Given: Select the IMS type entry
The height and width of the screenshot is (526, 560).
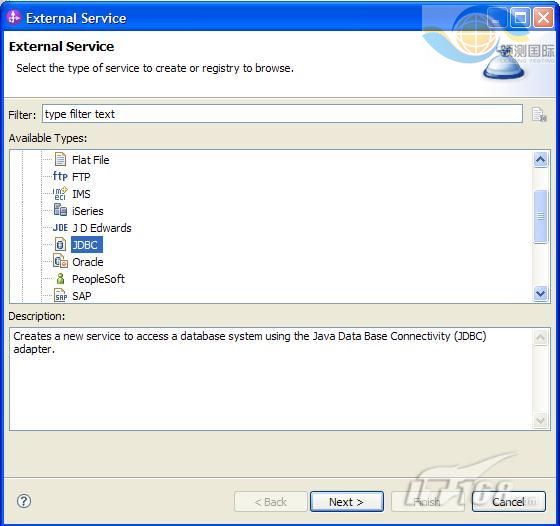Looking at the screenshot, I should click(x=81, y=194).
